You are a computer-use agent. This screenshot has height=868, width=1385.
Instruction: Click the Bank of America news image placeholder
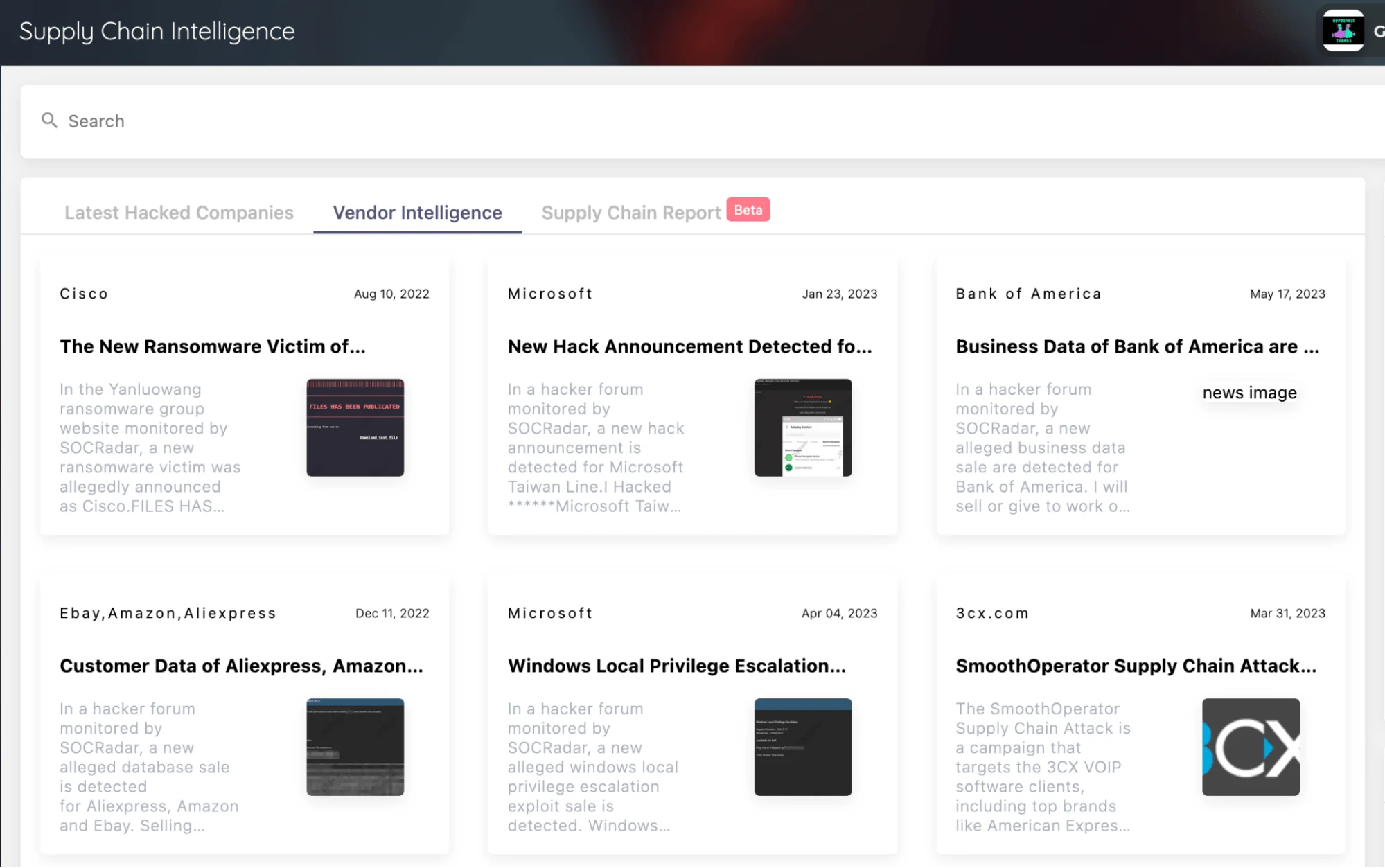[x=1249, y=393]
